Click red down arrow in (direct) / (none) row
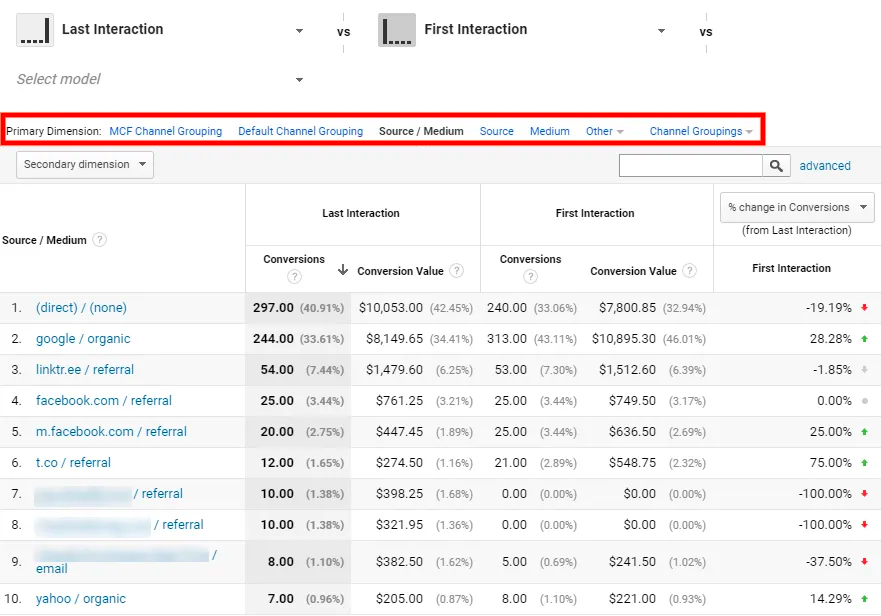The height and width of the screenshot is (616, 881). point(865,307)
